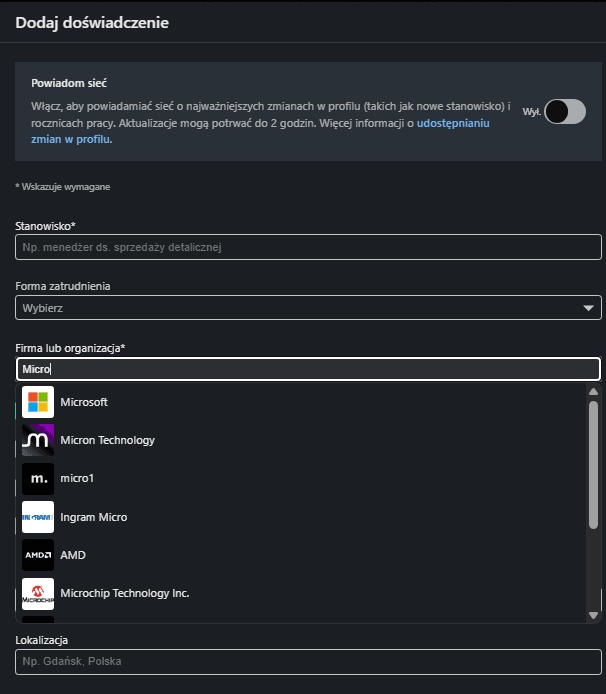Screen dimensions: 606x694
Task: Click the suggestion list scroll down arrow
Action: (594, 615)
